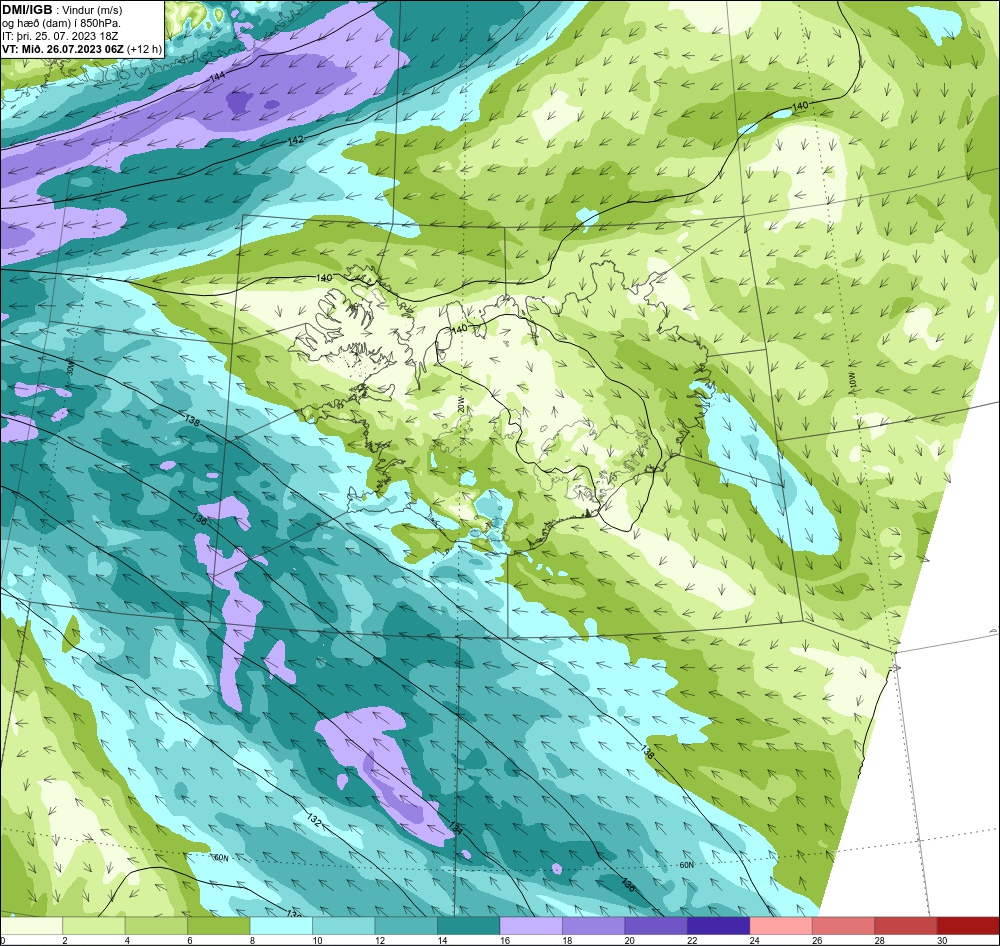1000x946 pixels.
Task: Click the legend tick value 30
Action: 942,940
